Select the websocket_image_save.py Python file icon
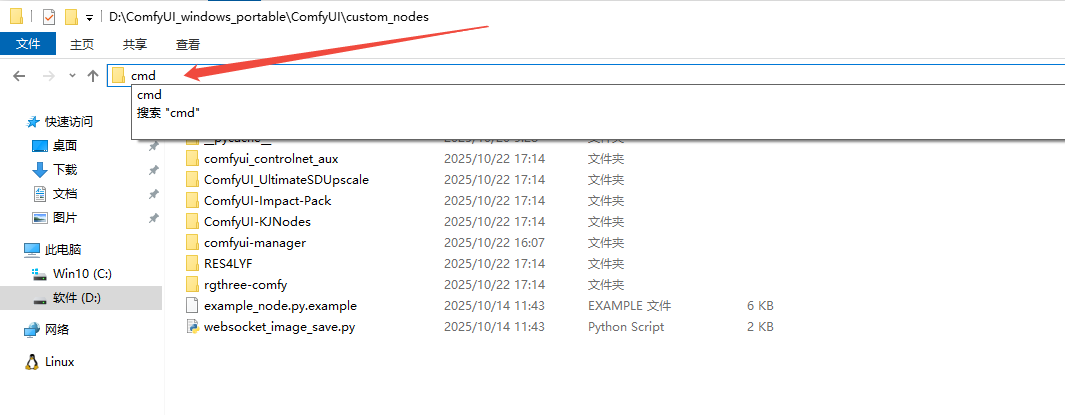1065x415 pixels. [193, 327]
